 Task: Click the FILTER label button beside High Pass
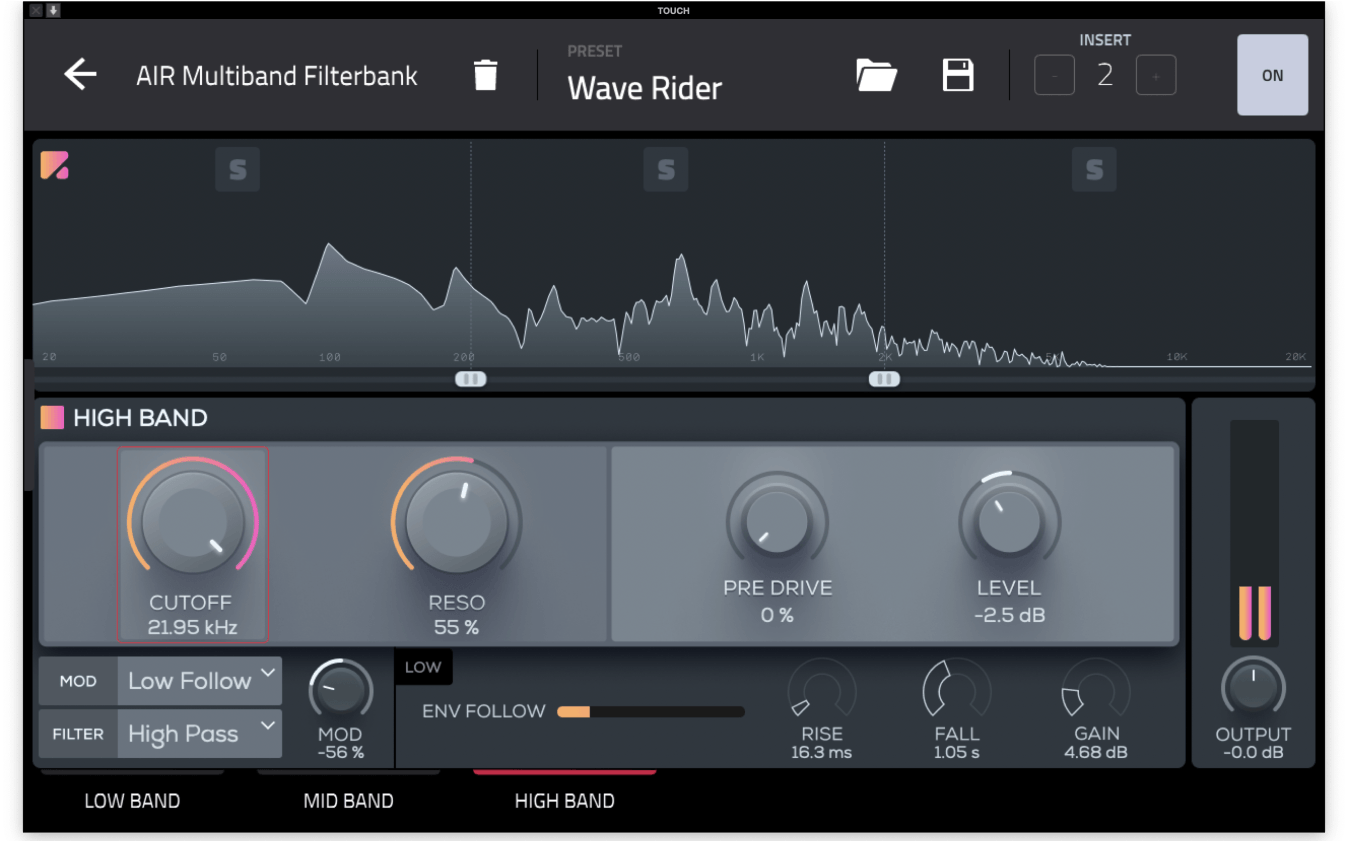click(x=78, y=734)
